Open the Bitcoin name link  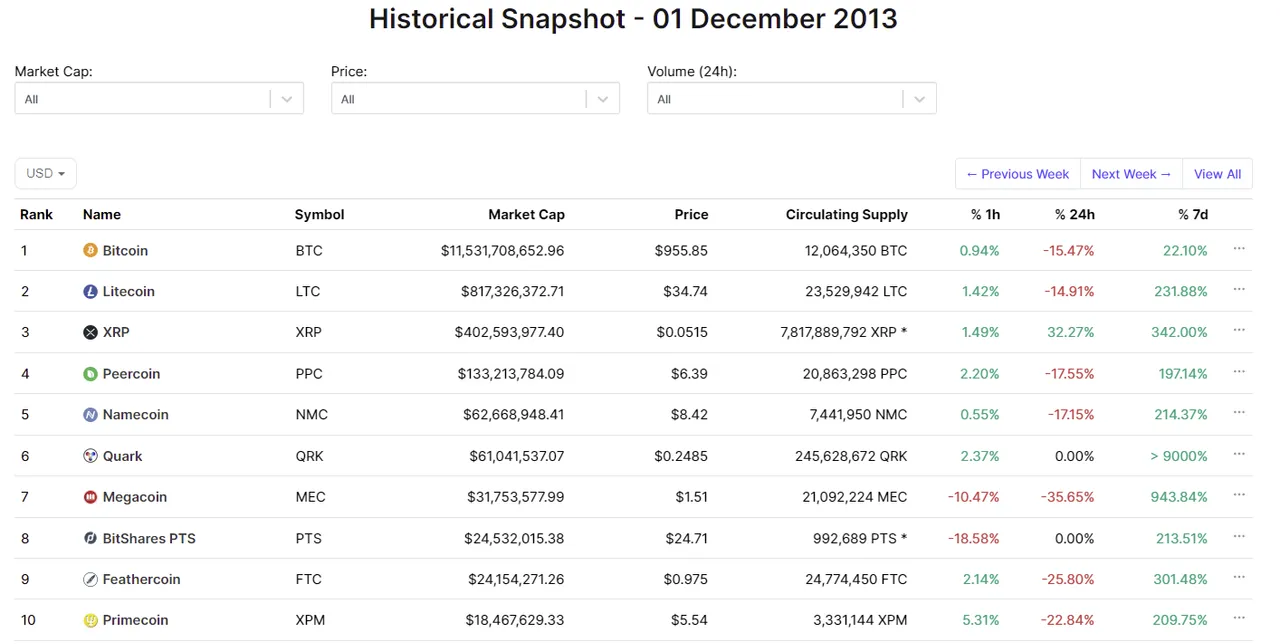[125, 251]
